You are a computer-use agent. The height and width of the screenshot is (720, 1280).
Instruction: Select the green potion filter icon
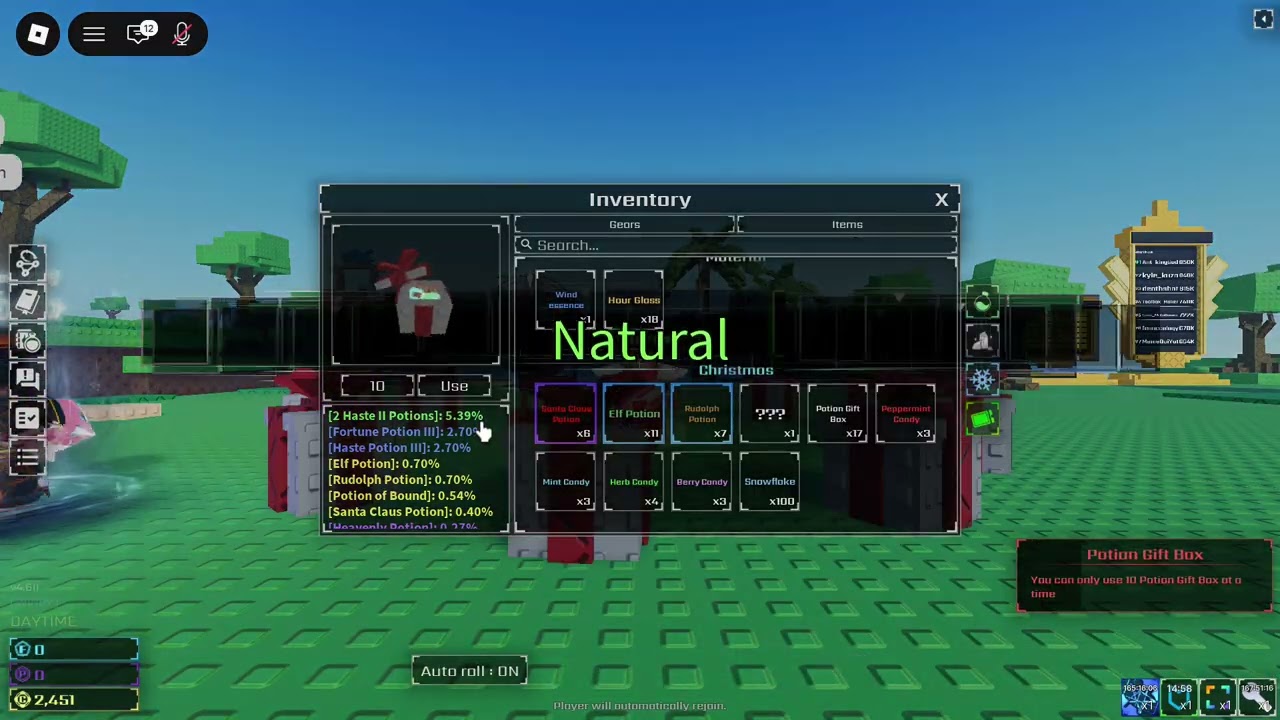pyautogui.click(x=983, y=303)
